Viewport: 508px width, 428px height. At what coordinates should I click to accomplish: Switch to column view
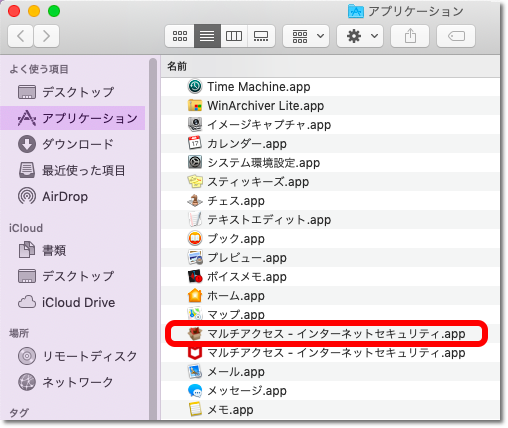pos(234,36)
